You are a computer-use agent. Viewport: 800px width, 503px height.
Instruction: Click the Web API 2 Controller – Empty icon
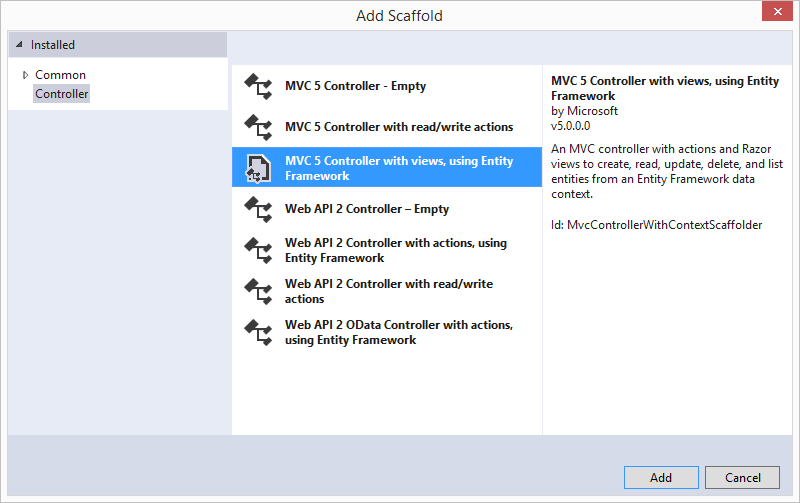point(258,209)
